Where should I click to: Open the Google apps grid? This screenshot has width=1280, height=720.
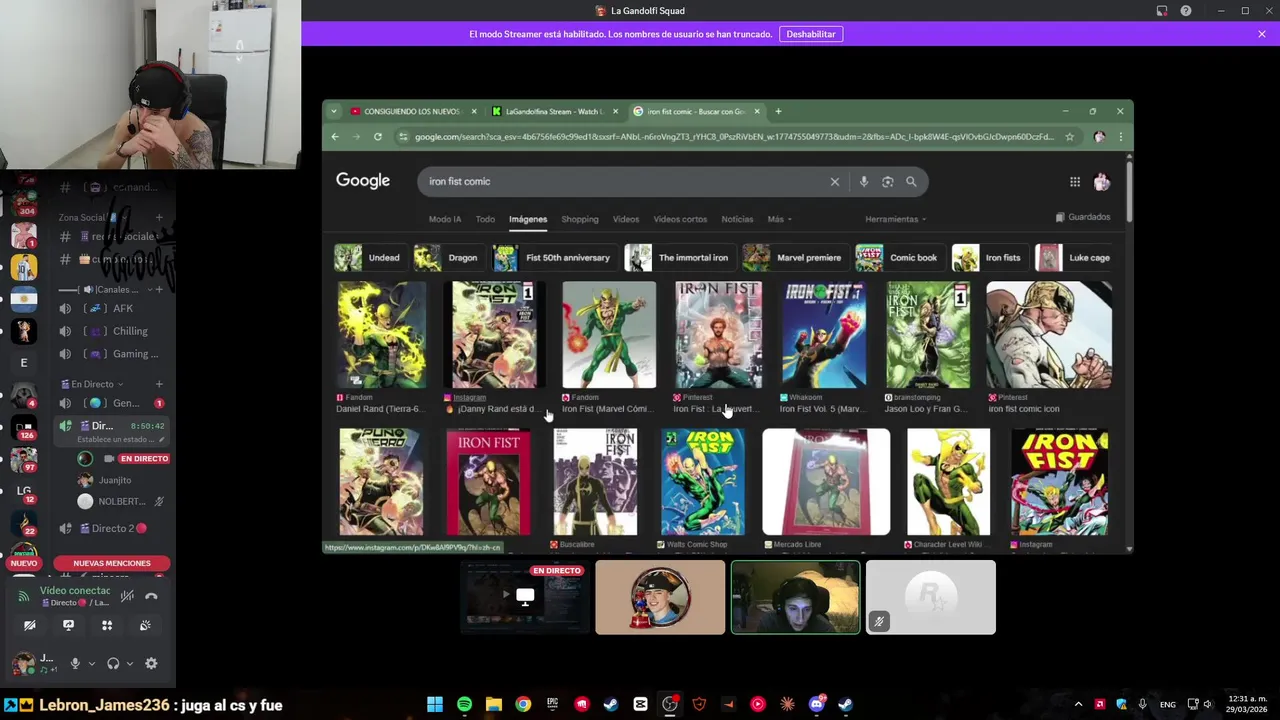click(1075, 182)
